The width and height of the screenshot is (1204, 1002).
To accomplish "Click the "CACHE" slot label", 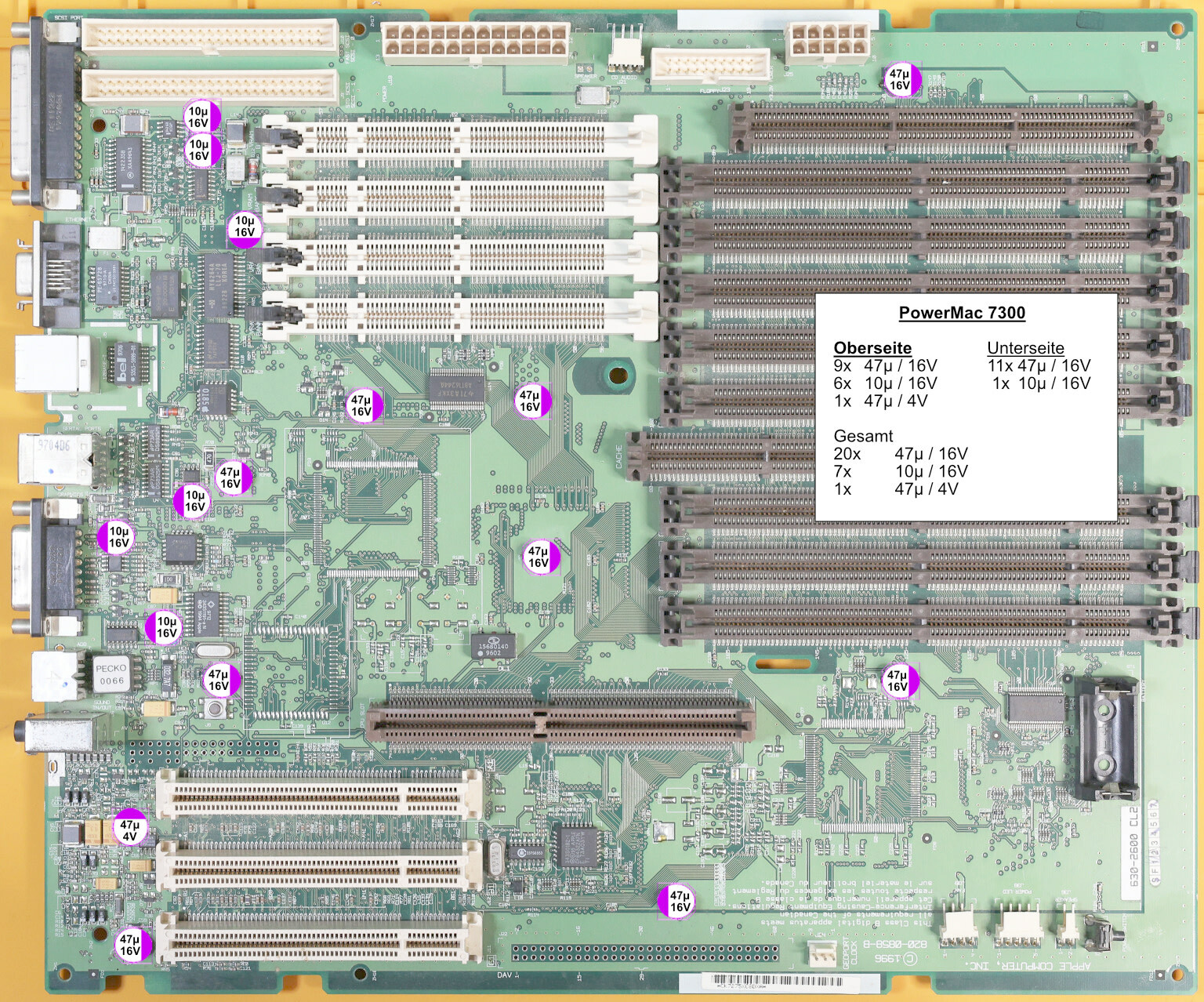I will point(619,456).
